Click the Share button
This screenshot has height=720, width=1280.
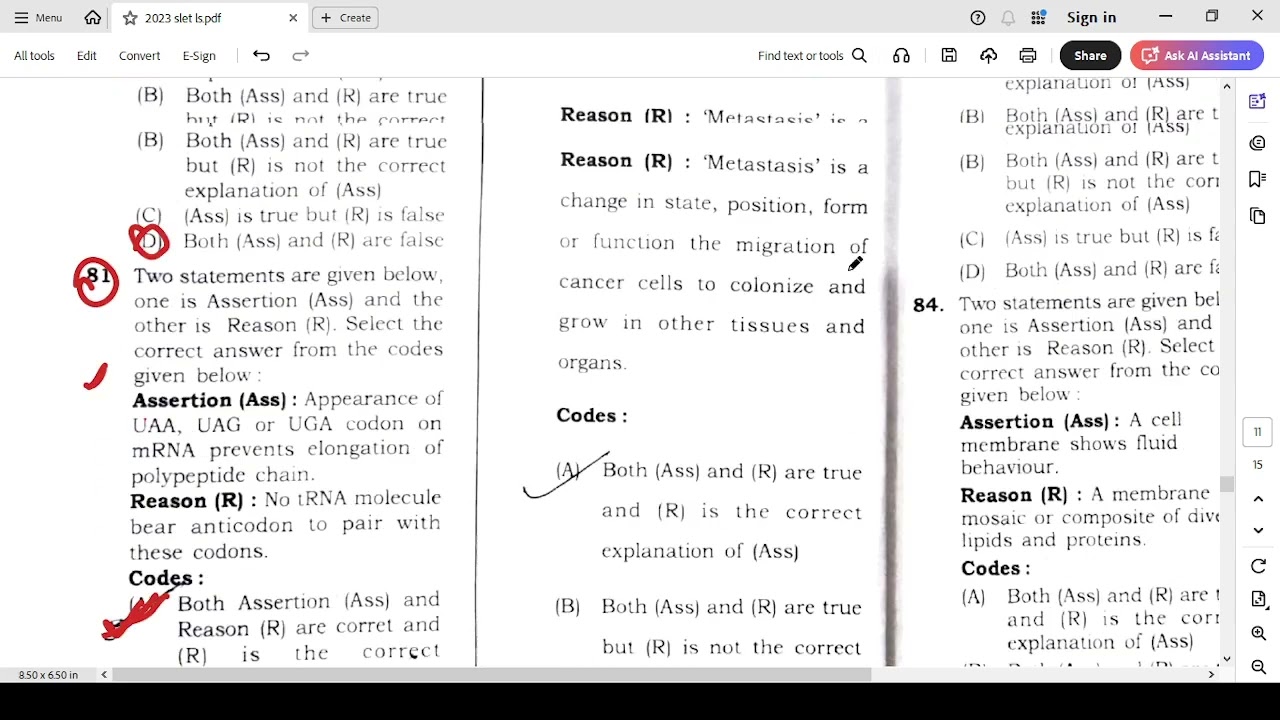1090,56
